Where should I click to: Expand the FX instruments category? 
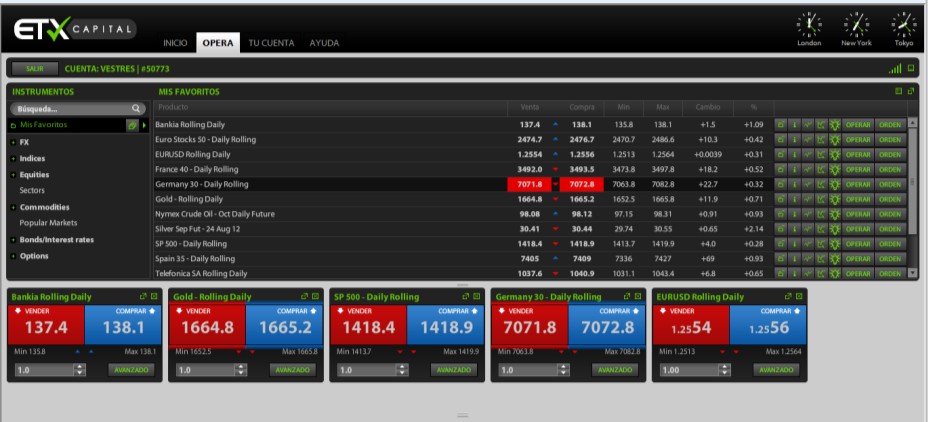coord(13,143)
